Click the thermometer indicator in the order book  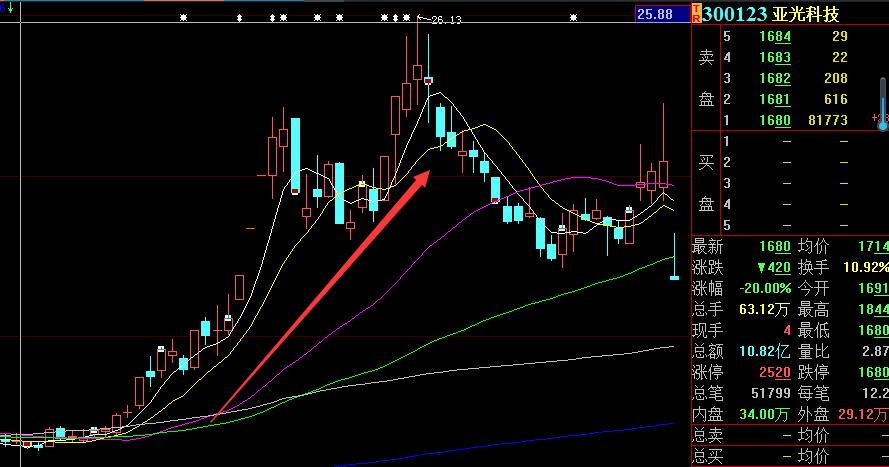882,102
